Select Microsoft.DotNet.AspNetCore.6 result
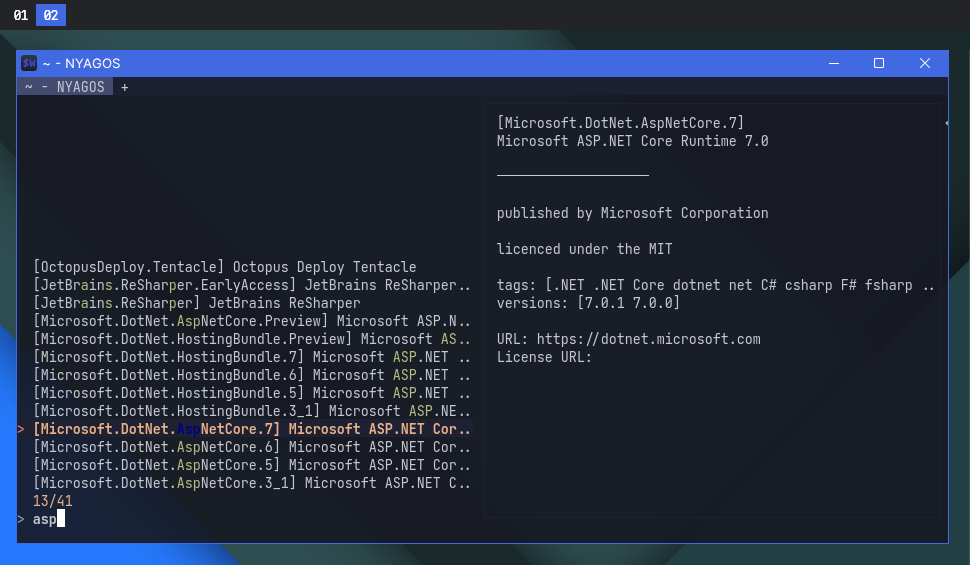 [250, 447]
